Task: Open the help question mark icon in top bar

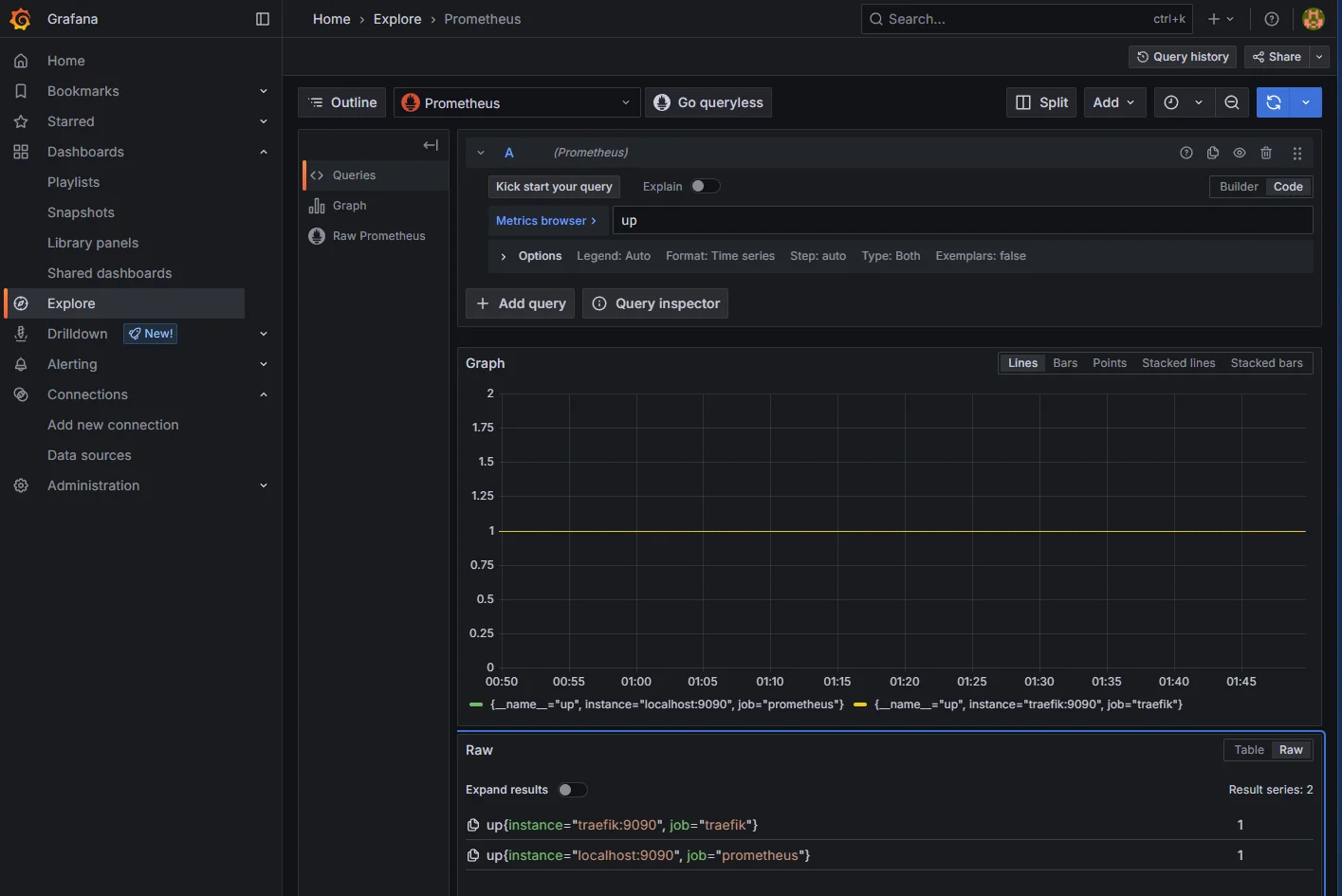Action: pyautogui.click(x=1272, y=19)
